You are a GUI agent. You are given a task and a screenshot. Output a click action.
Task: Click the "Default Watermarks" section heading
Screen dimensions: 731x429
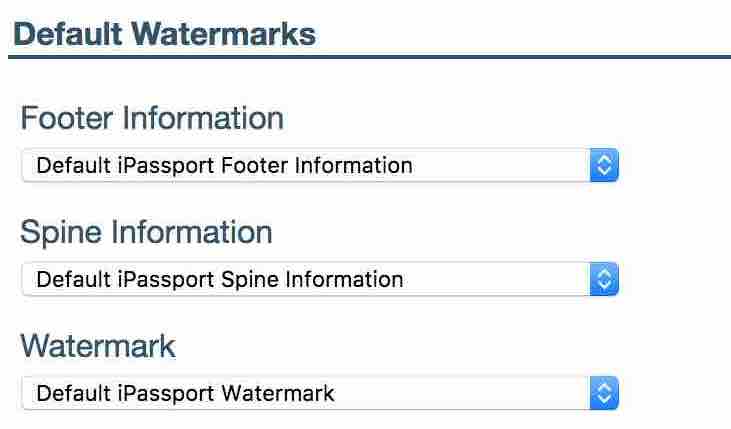pyautogui.click(x=165, y=35)
